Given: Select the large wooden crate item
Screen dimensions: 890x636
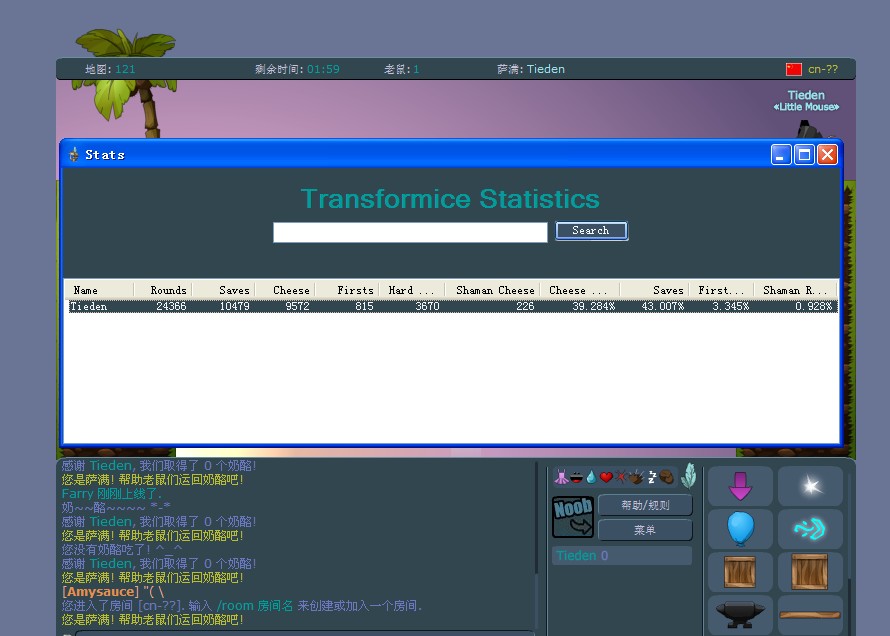Looking at the screenshot, I should 810,572.
